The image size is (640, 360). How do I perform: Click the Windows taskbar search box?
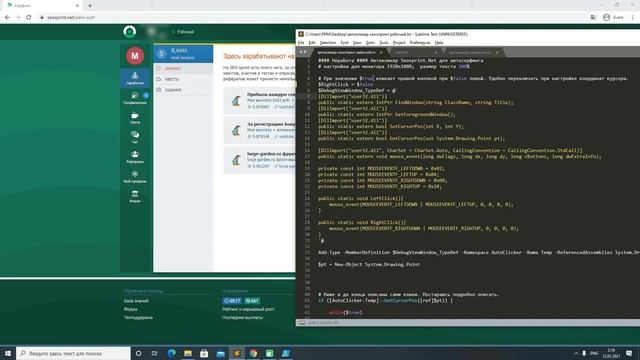(73, 353)
